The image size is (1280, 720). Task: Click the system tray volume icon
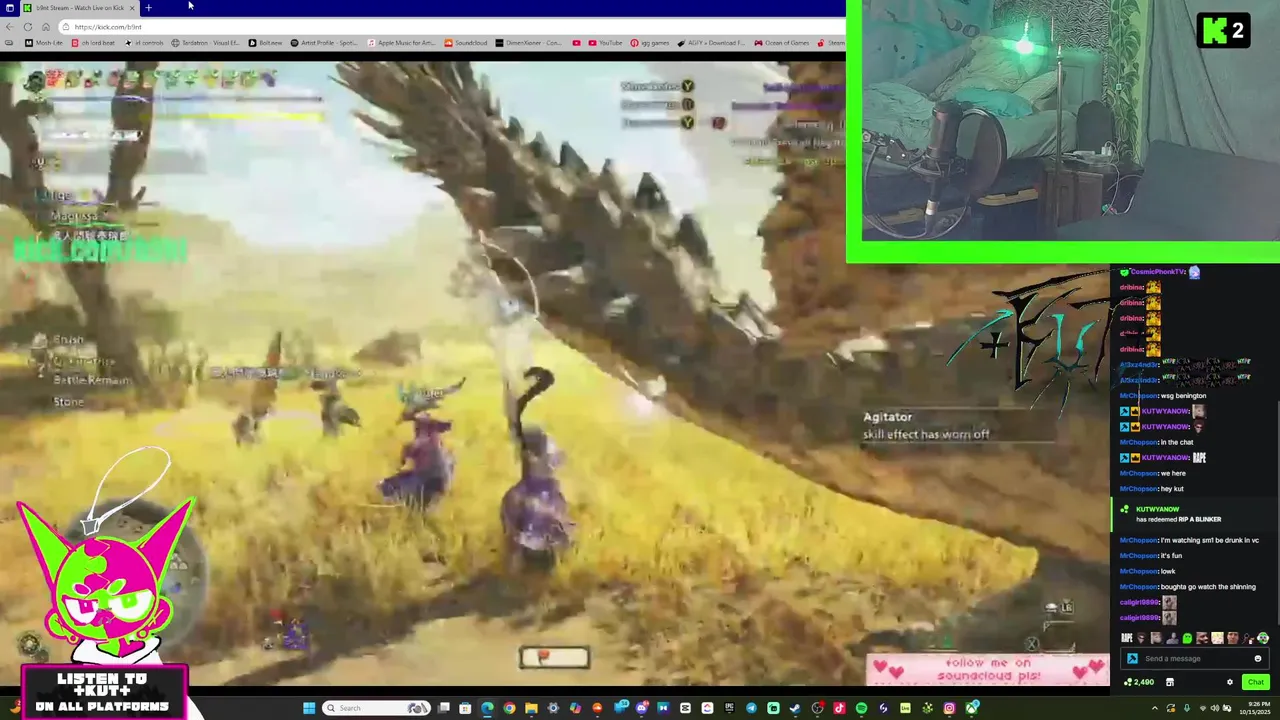point(1215,708)
